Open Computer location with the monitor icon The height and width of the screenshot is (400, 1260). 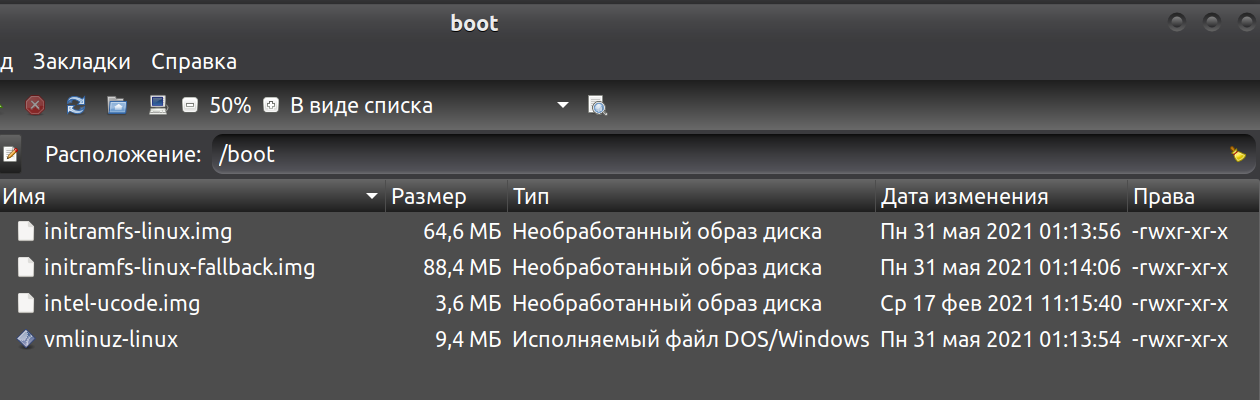point(158,105)
